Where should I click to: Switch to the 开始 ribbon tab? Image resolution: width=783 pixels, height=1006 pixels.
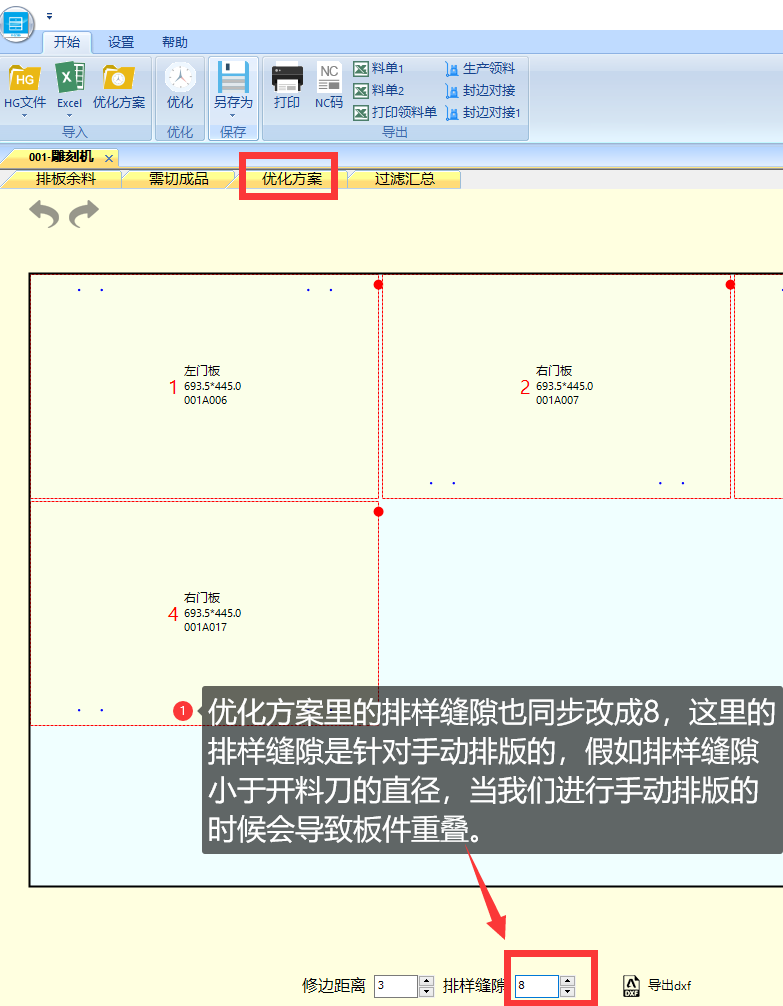[x=67, y=42]
